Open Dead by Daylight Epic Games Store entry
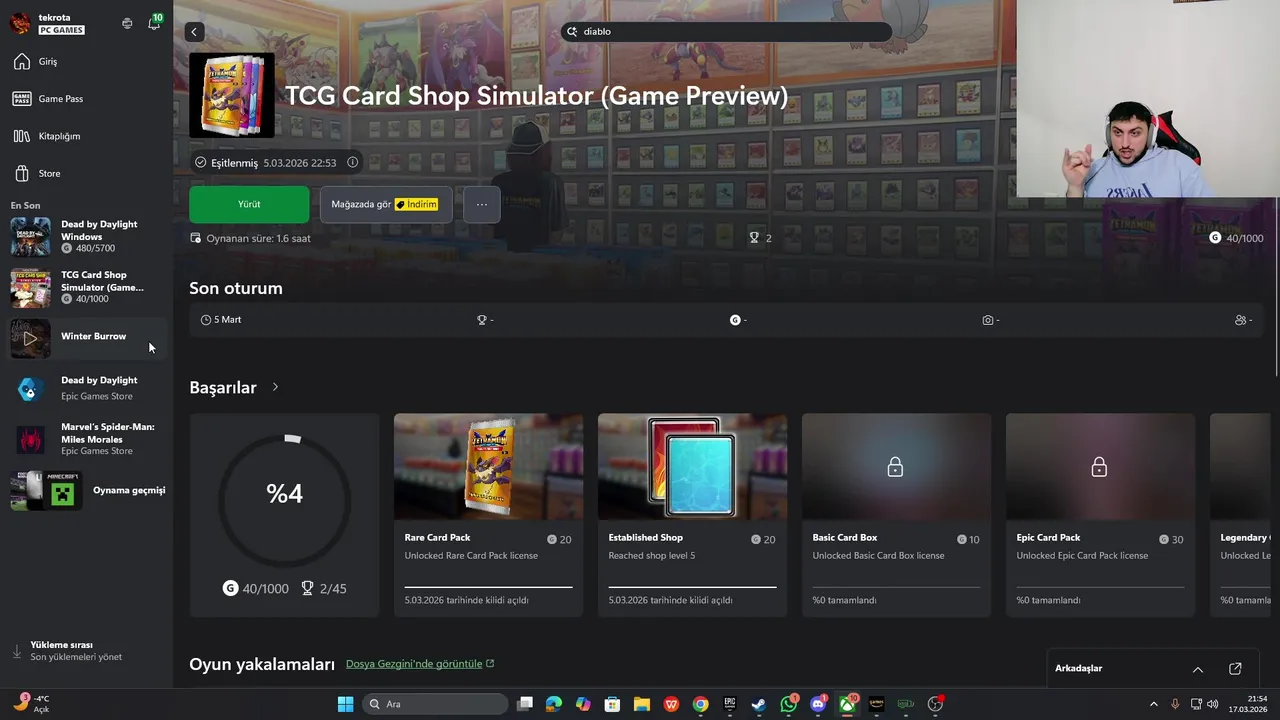The height and width of the screenshot is (720, 1280). click(x=86, y=388)
